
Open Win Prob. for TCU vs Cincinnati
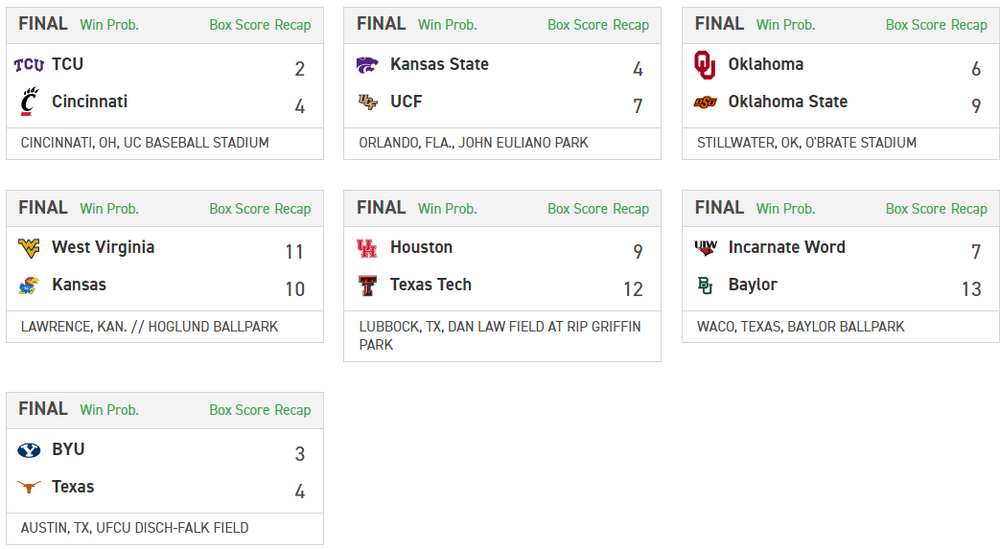110,25
